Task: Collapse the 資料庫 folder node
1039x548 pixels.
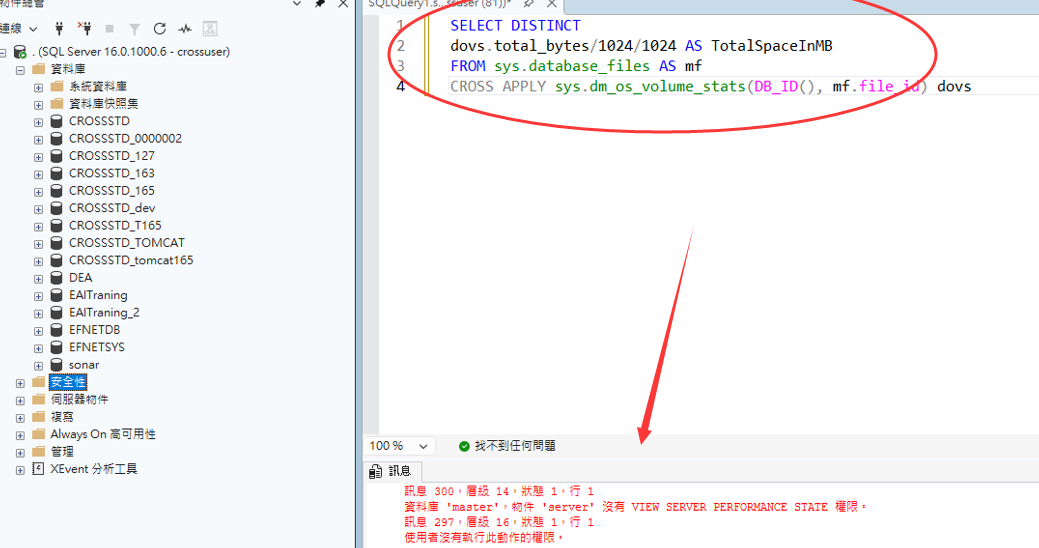Action: (21, 69)
